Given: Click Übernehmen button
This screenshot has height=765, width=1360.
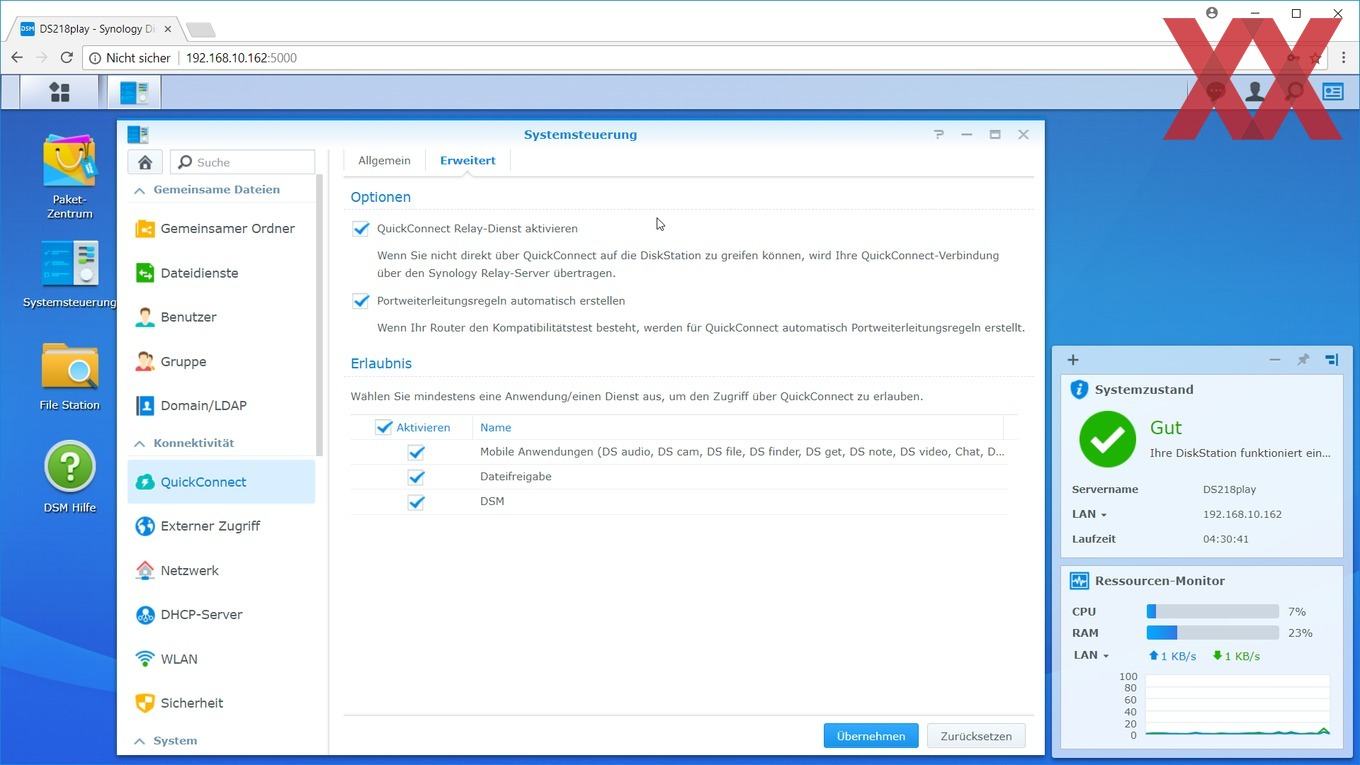Looking at the screenshot, I should pos(871,736).
